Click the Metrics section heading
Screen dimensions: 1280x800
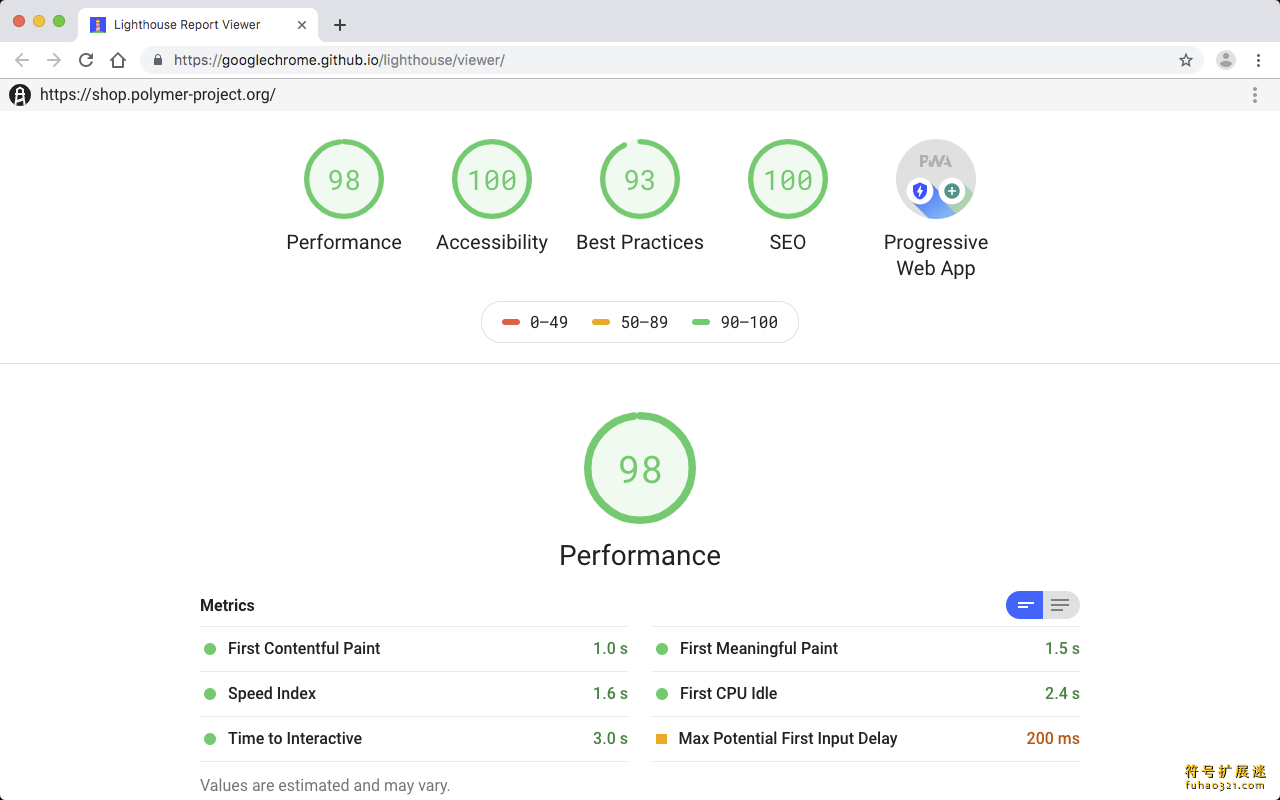pos(227,605)
